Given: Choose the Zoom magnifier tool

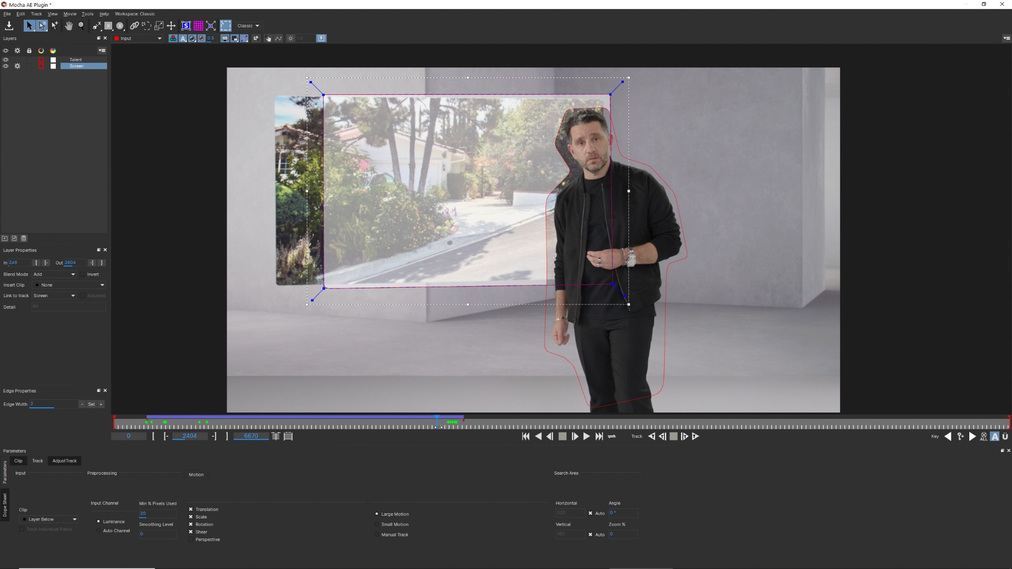Looking at the screenshot, I should [x=81, y=26].
